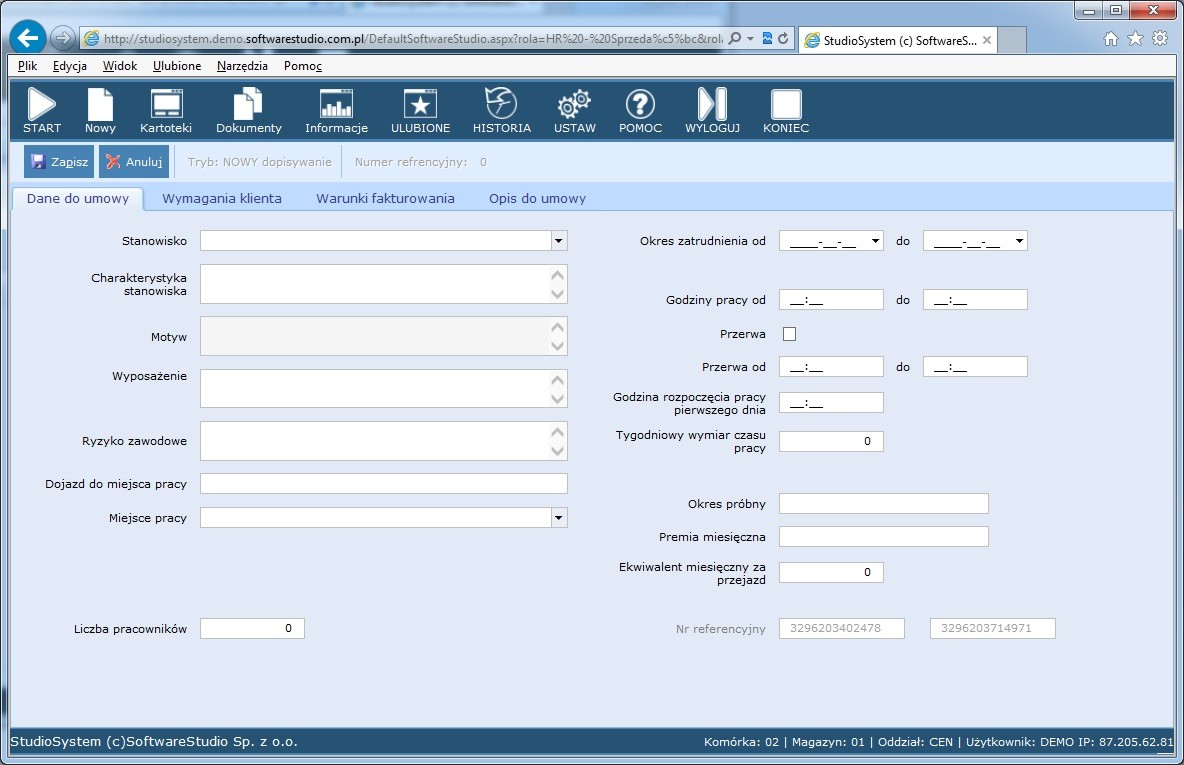Open the ULUBIONE star icon
The width and height of the screenshot is (1184, 765).
click(420, 110)
